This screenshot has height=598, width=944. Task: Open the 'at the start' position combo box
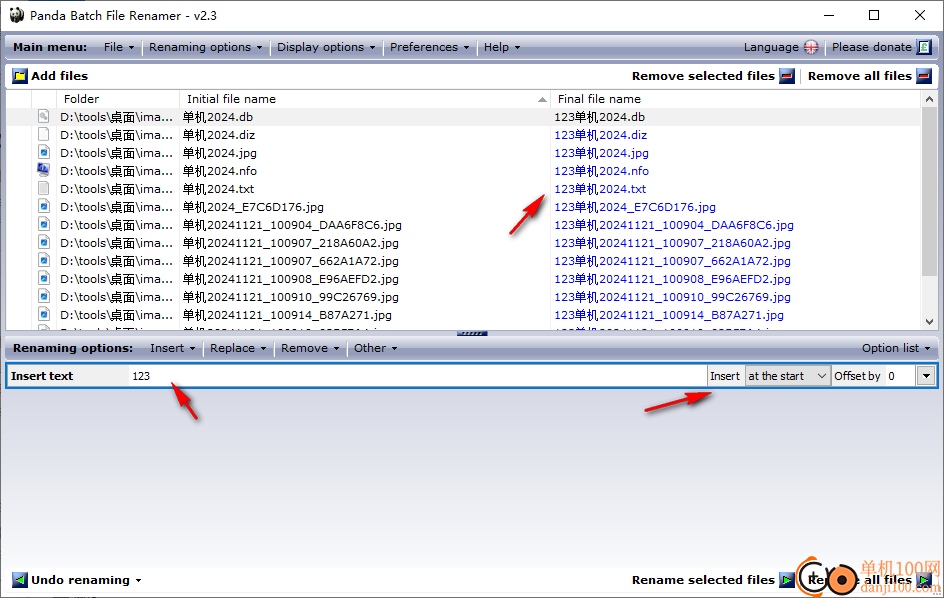coord(787,376)
